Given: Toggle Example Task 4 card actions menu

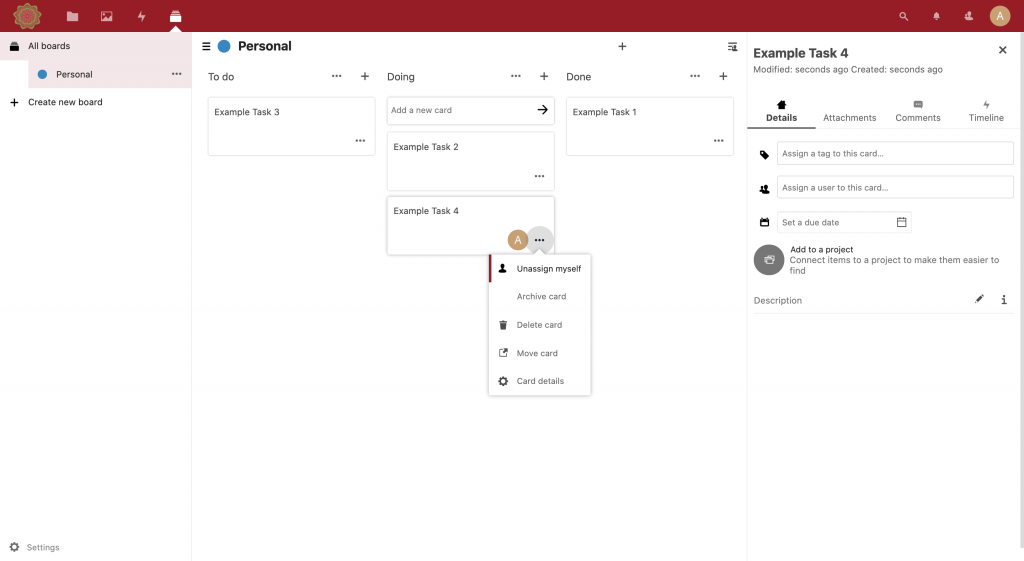Looking at the screenshot, I should tap(539, 240).
